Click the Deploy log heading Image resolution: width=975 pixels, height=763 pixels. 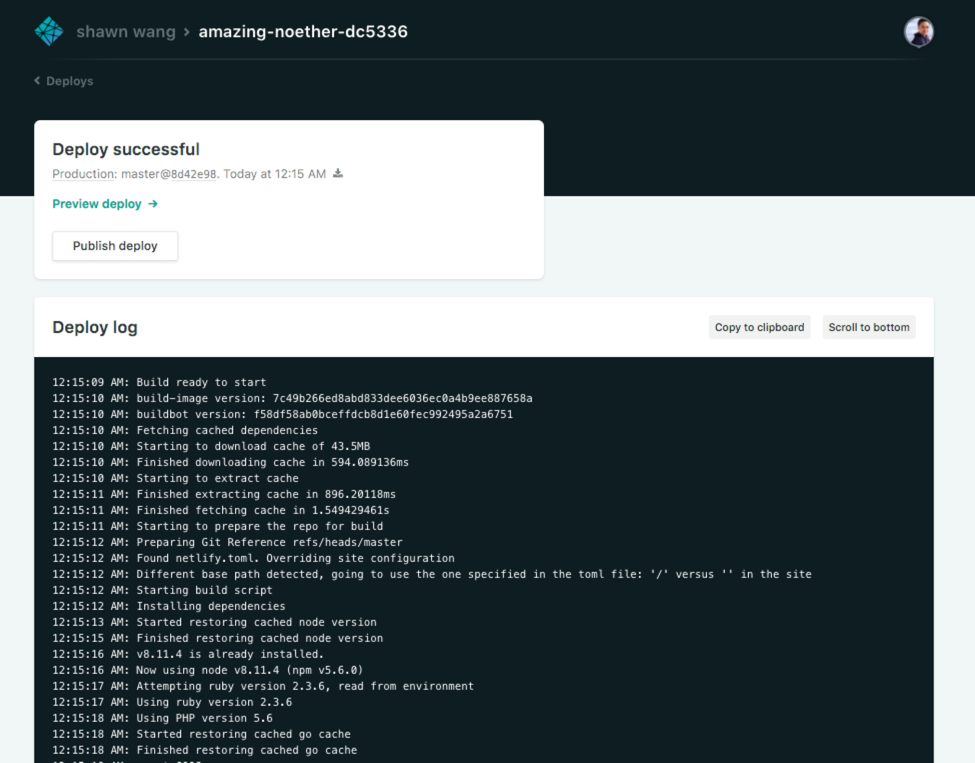[x=95, y=327]
